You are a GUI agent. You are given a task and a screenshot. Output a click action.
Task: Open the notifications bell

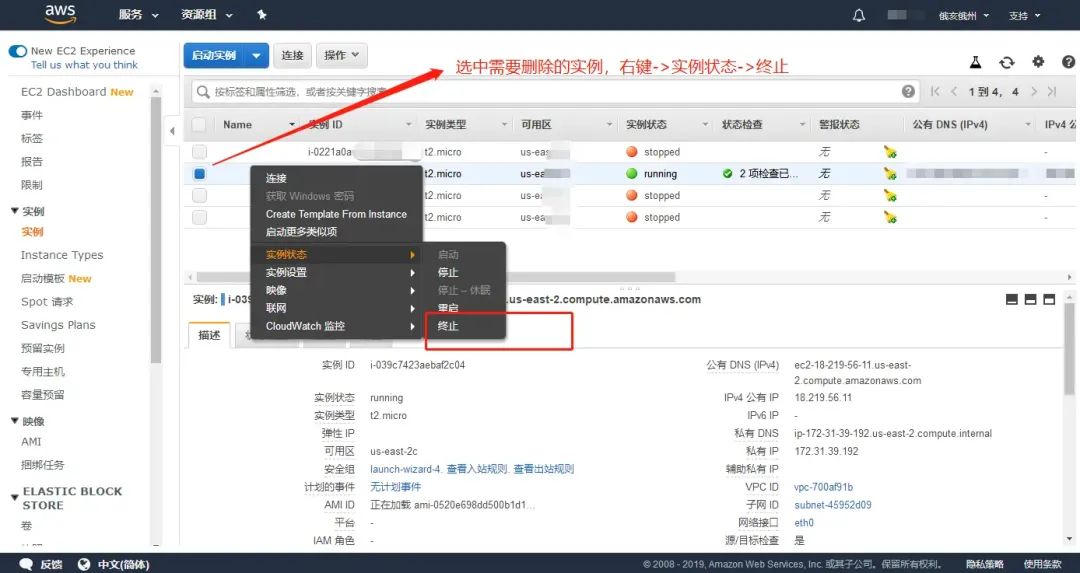point(859,15)
